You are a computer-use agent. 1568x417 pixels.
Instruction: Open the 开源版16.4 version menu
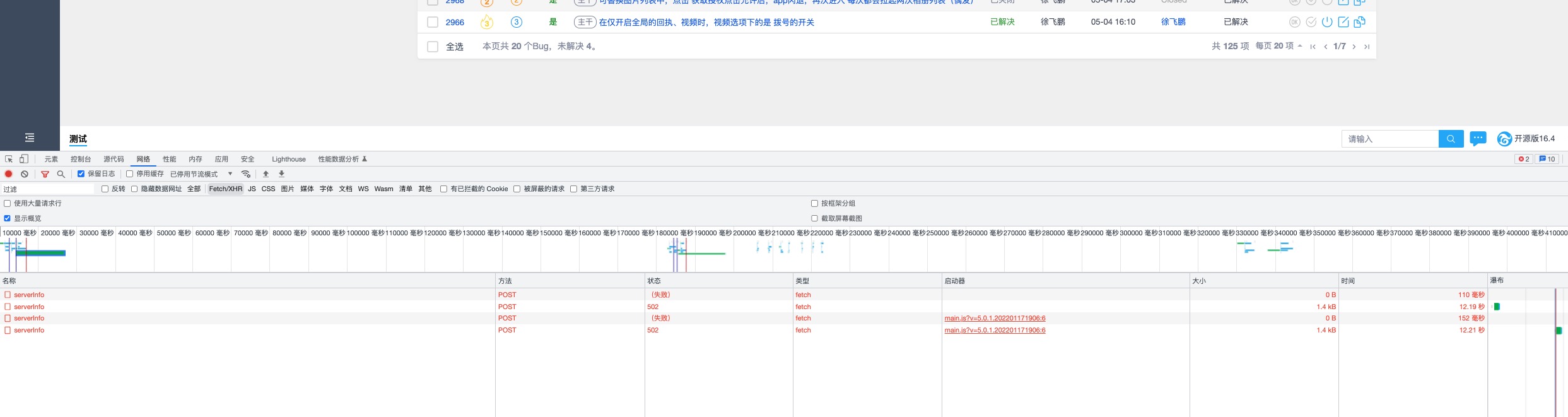click(1526, 139)
